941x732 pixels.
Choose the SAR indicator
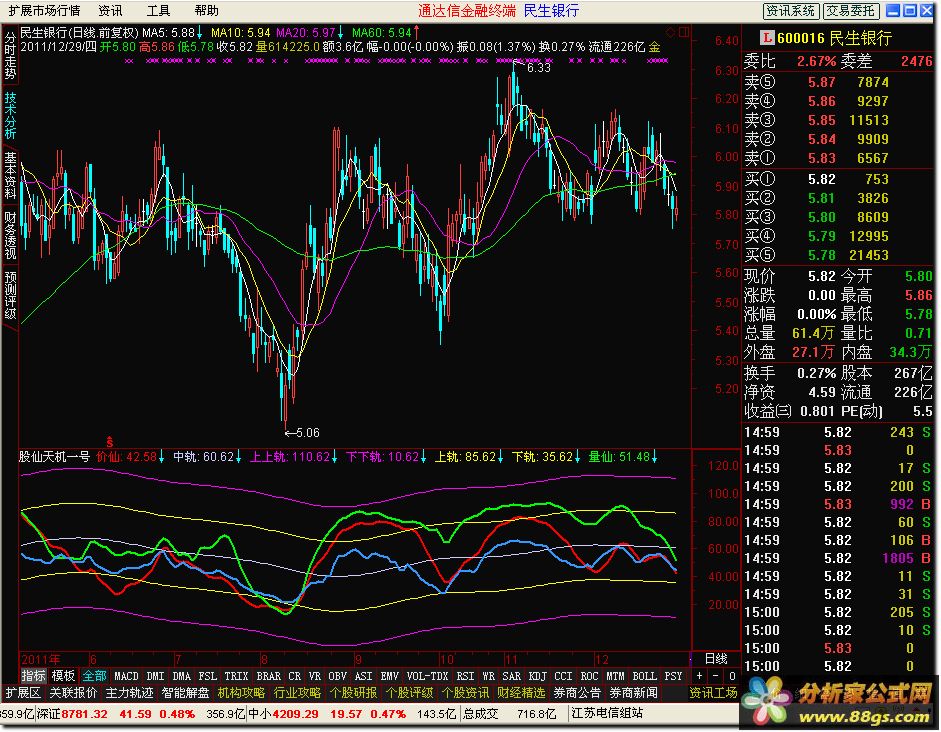[x=511, y=676]
